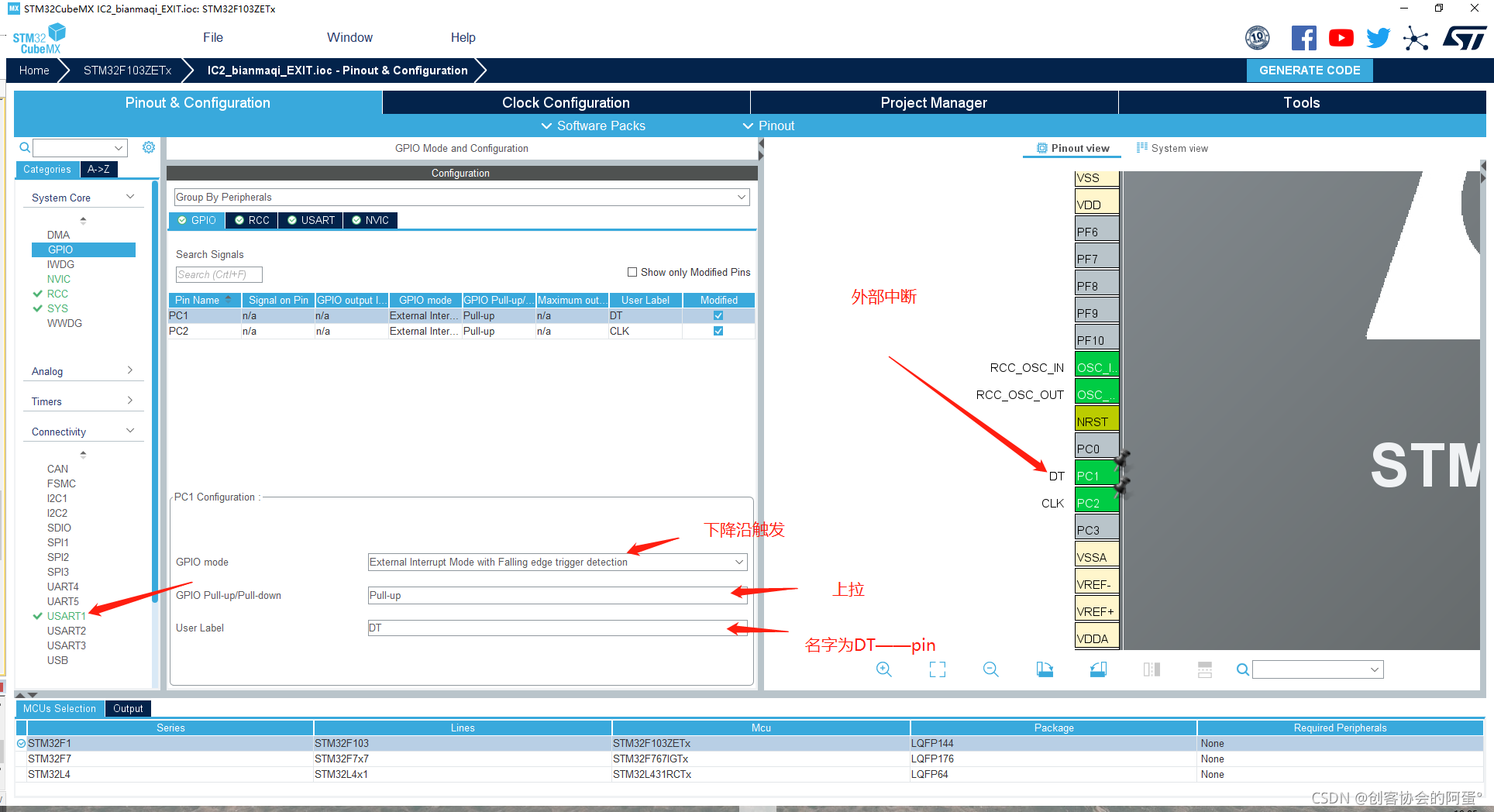Toggle Show only Modified Pins checkbox

(632, 272)
